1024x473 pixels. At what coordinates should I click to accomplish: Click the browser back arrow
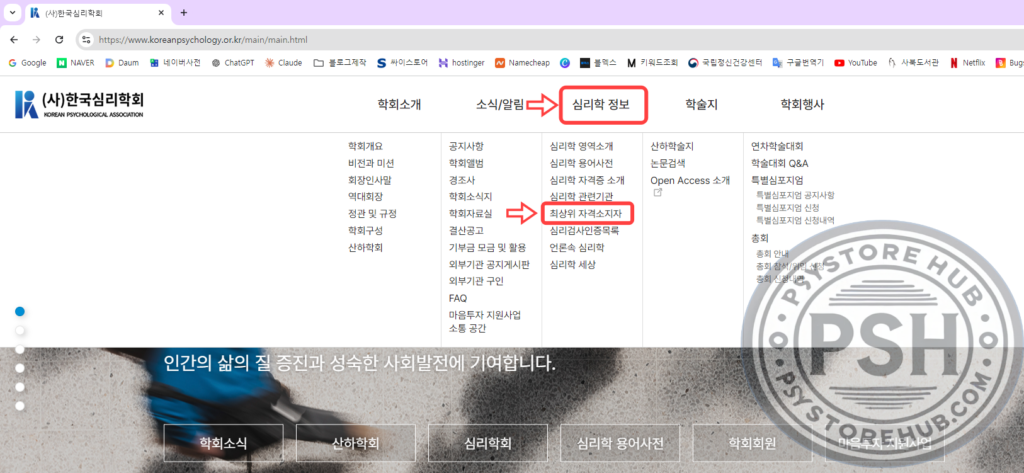pyautogui.click(x=12, y=39)
